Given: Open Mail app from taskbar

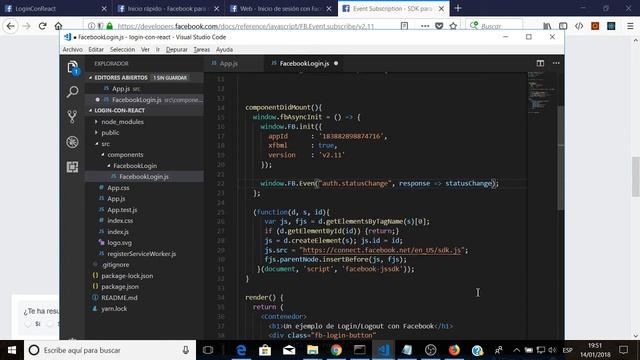Looking at the screenshot, I should [x=289, y=350].
